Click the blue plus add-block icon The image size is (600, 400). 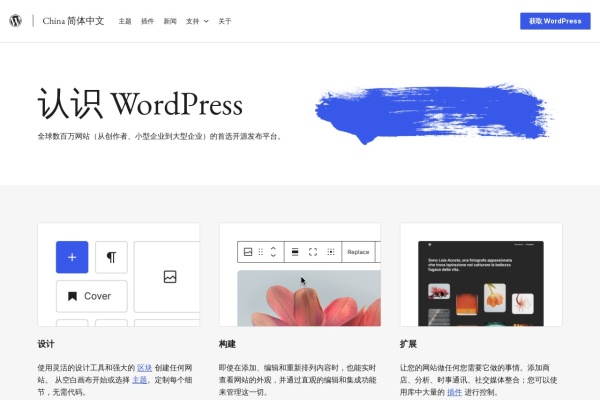click(72, 257)
